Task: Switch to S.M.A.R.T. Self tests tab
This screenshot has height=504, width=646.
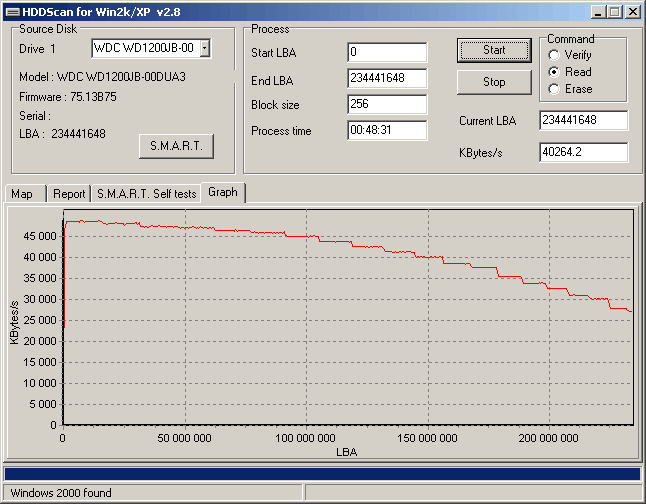Action: point(146,194)
